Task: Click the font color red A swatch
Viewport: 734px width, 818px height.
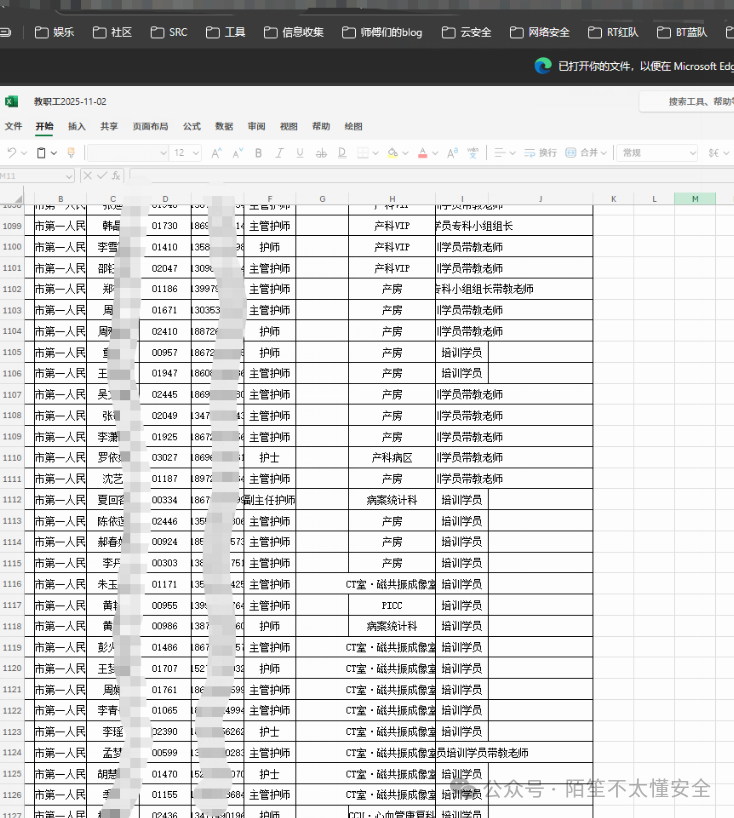Action: click(x=422, y=153)
